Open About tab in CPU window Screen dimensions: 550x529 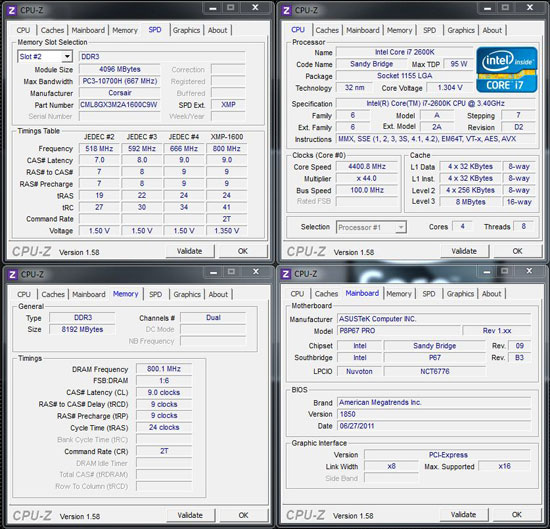492,30
